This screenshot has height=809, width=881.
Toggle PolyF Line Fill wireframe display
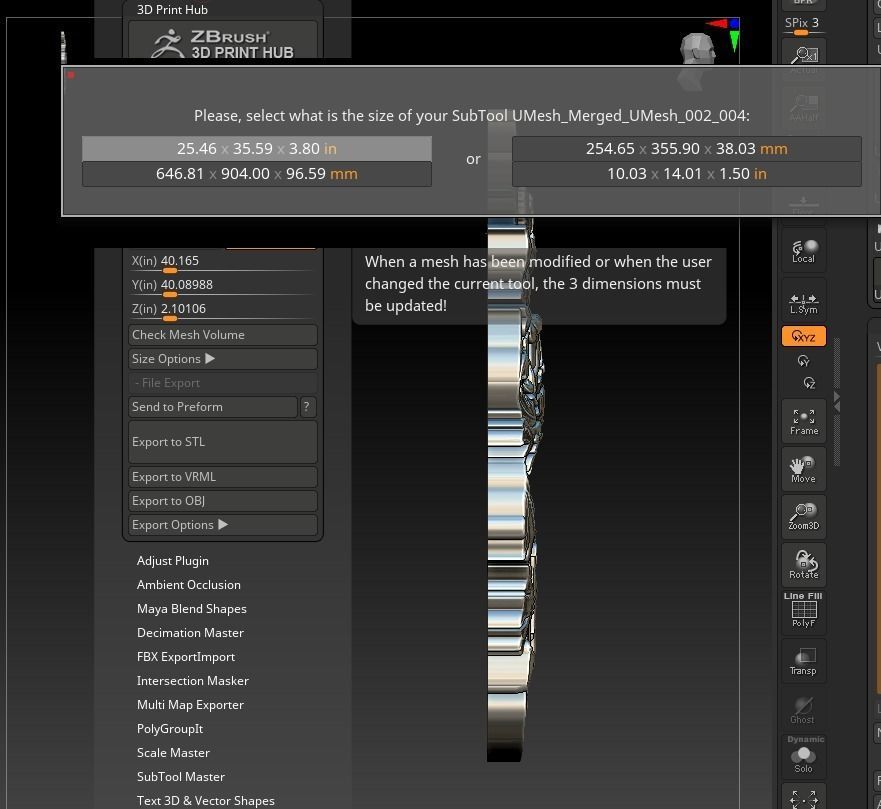804,611
